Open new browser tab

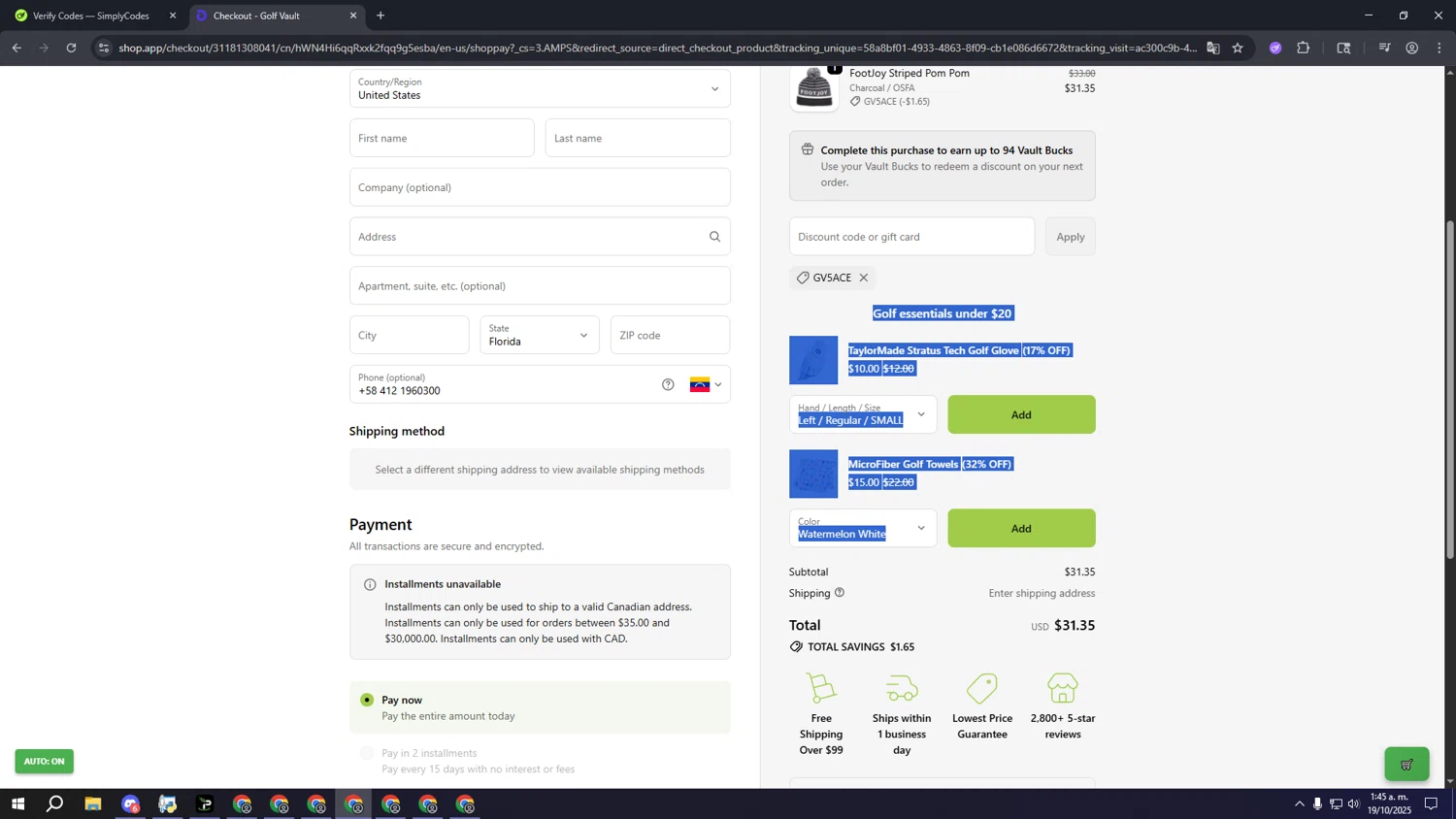[x=381, y=16]
